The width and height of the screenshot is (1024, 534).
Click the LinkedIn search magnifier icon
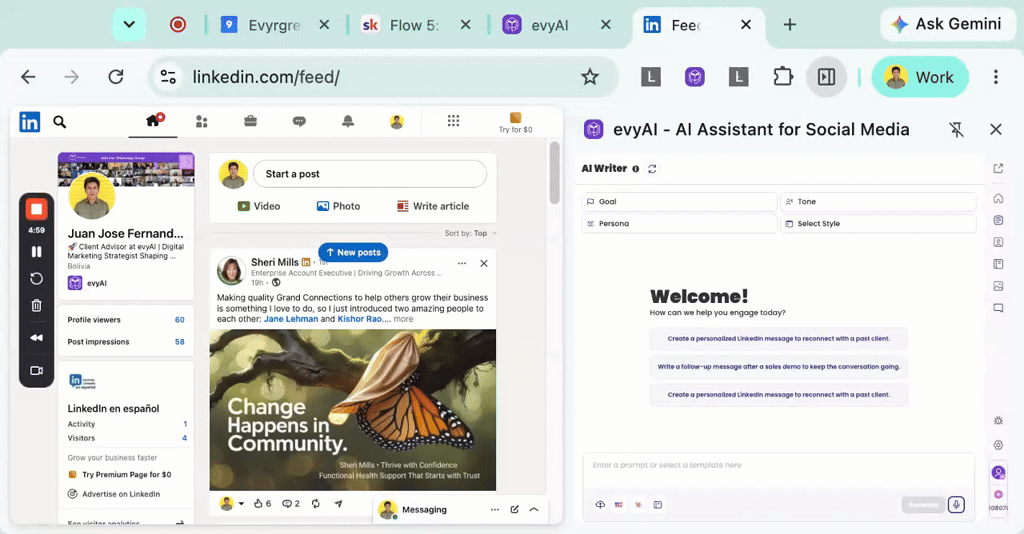coord(59,122)
